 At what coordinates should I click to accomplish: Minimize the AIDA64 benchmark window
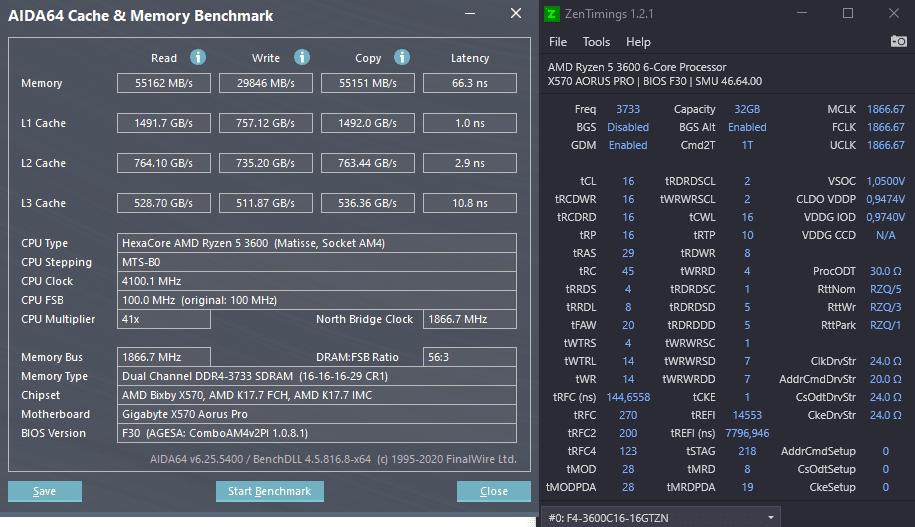pos(470,13)
